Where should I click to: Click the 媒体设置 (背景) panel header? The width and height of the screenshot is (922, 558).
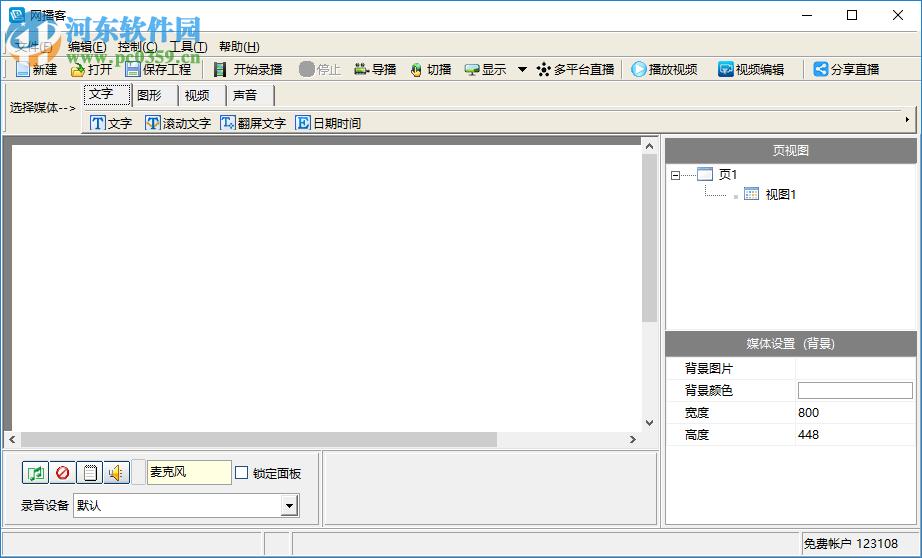(791, 343)
